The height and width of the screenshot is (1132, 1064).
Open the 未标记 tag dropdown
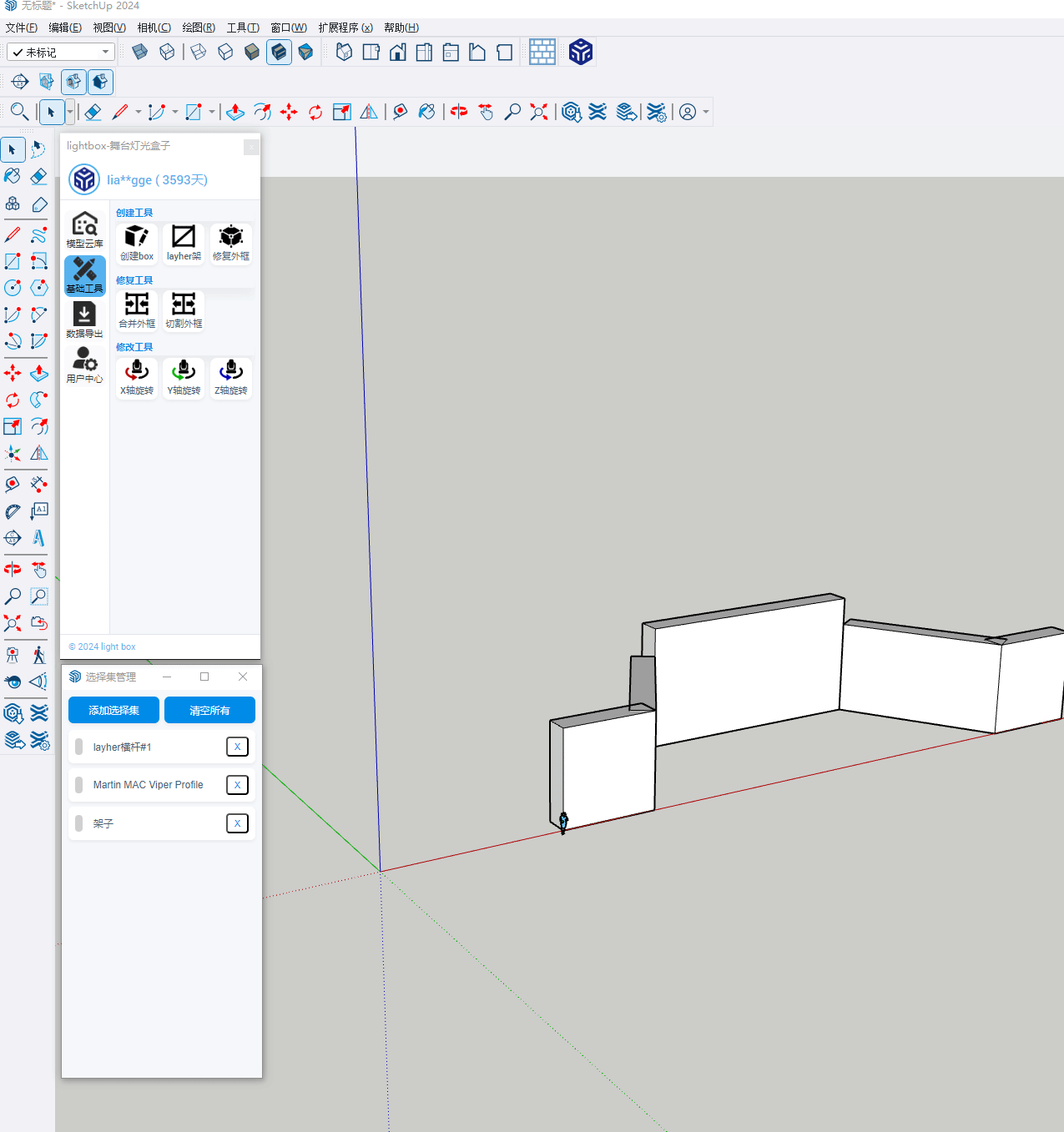(61, 53)
